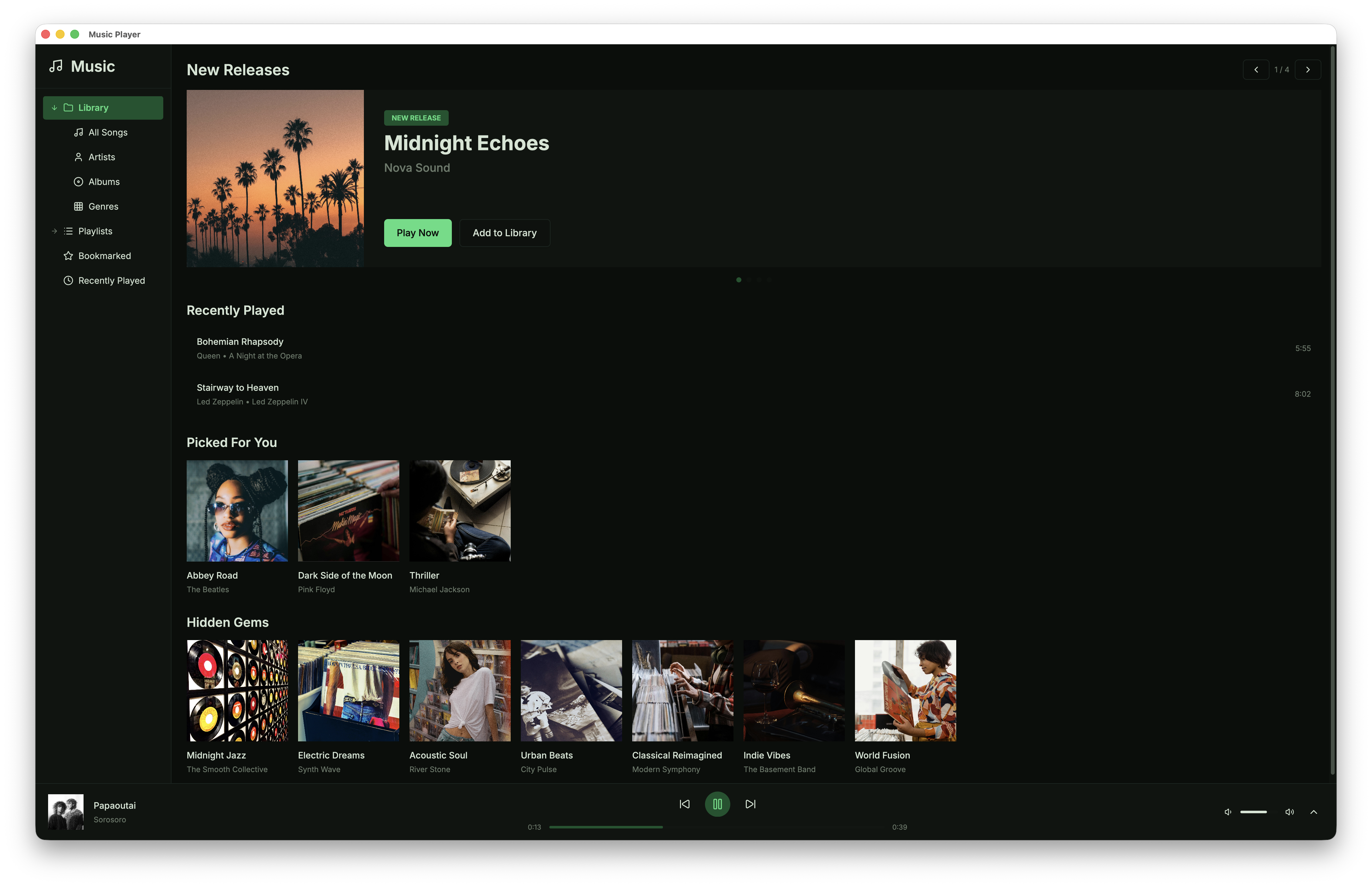1372x887 pixels.
Task: Add Midnight Echoes to Library
Action: (504, 233)
